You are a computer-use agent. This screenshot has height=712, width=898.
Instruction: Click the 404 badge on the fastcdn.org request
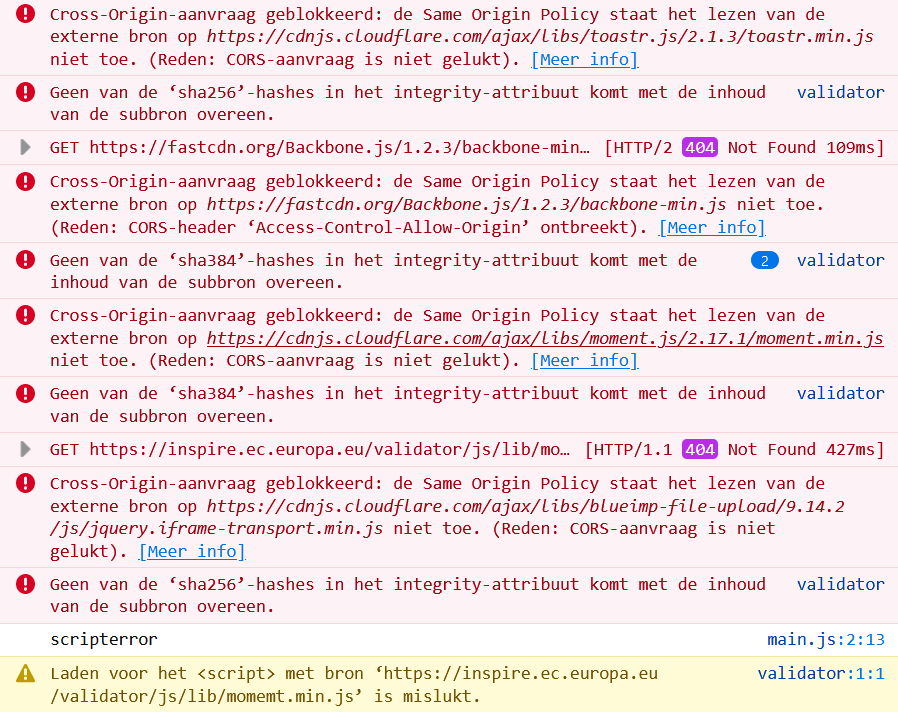pyautogui.click(x=699, y=147)
